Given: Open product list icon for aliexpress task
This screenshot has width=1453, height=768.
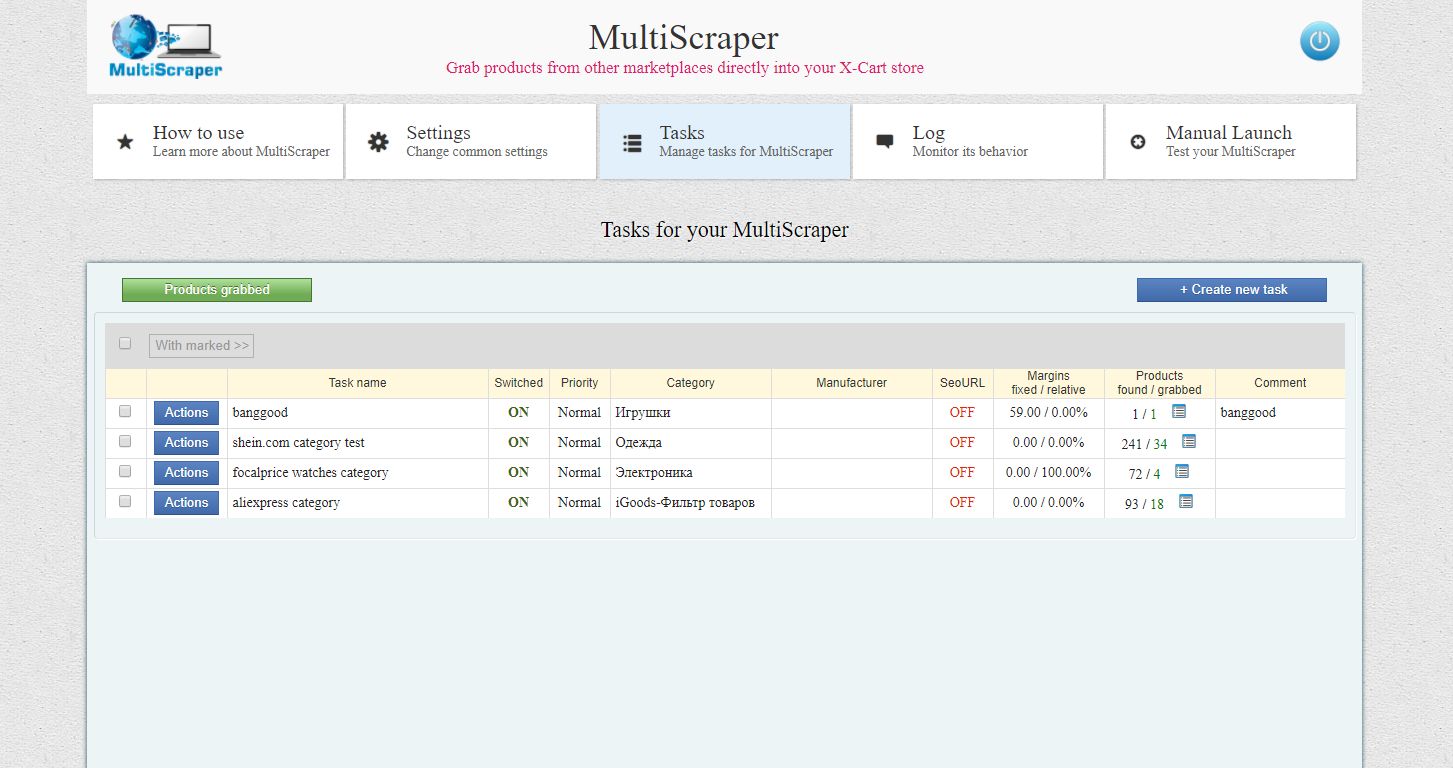Looking at the screenshot, I should coord(1186,501).
